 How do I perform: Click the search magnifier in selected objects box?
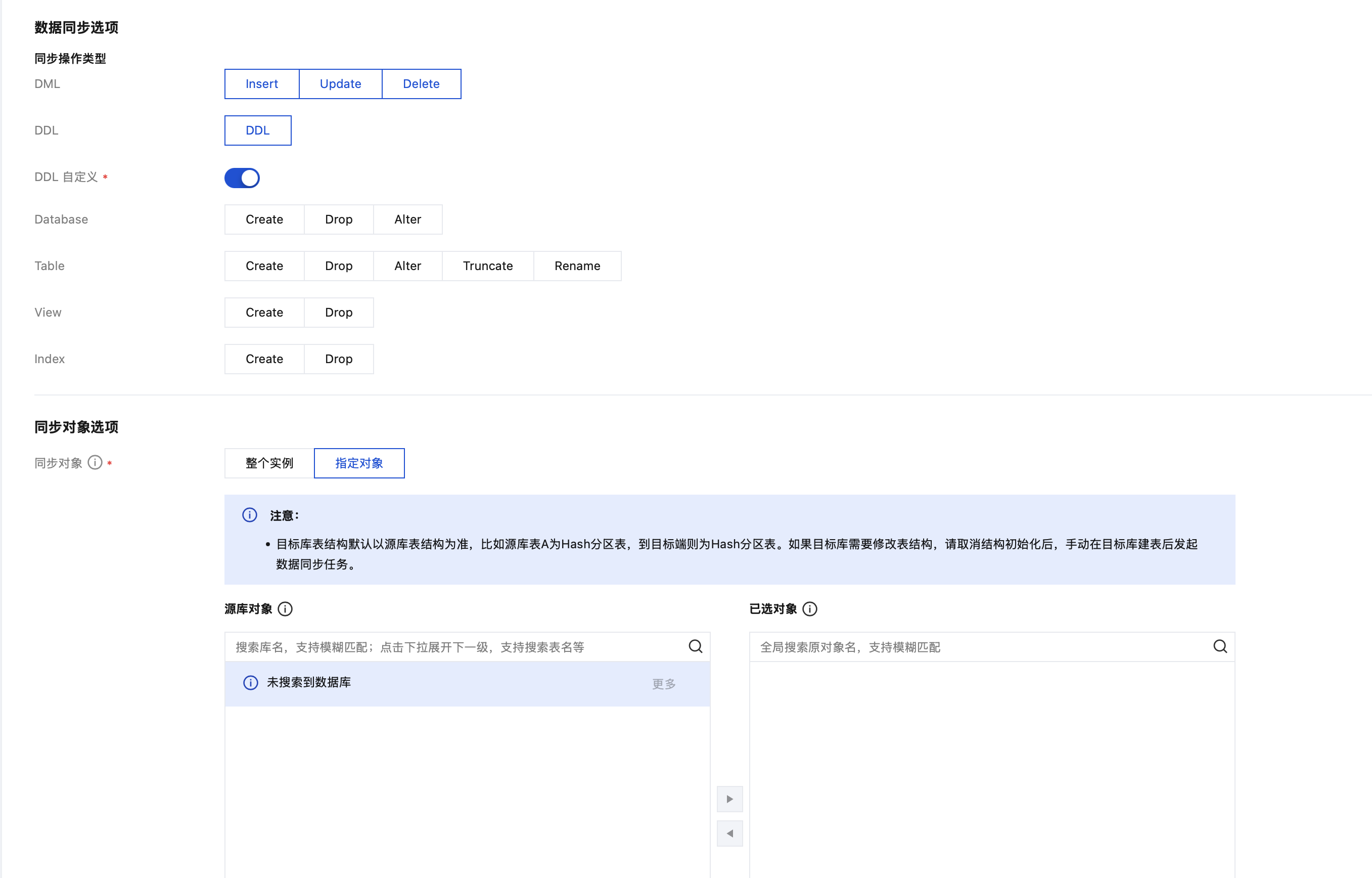(x=1220, y=646)
